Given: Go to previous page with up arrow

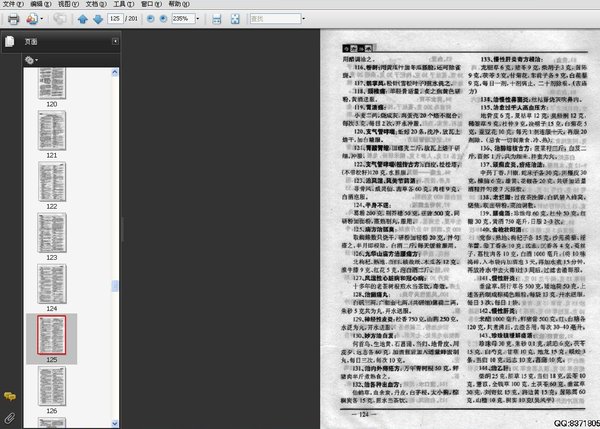Looking at the screenshot, I should [x=82, y=19].
